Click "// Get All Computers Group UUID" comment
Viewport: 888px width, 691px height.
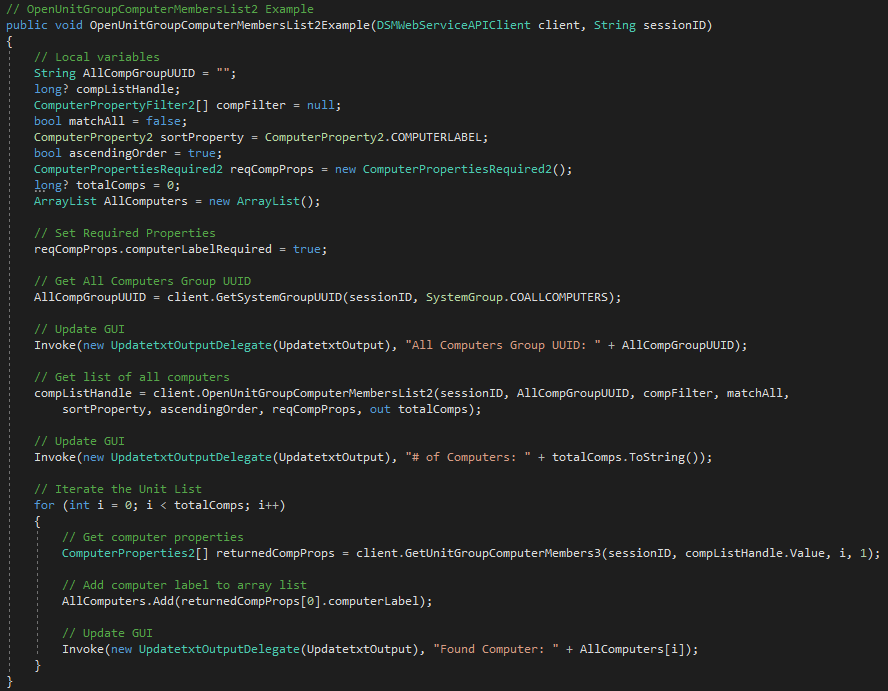(x=142, y=281)
